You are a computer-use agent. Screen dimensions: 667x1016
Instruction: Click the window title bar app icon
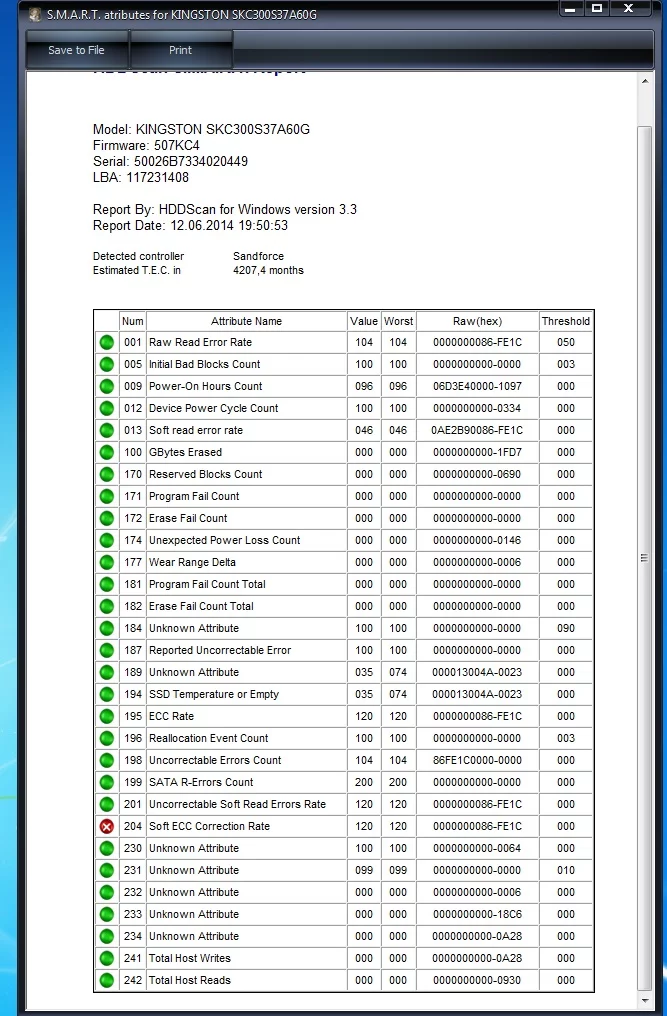(35, 14)
